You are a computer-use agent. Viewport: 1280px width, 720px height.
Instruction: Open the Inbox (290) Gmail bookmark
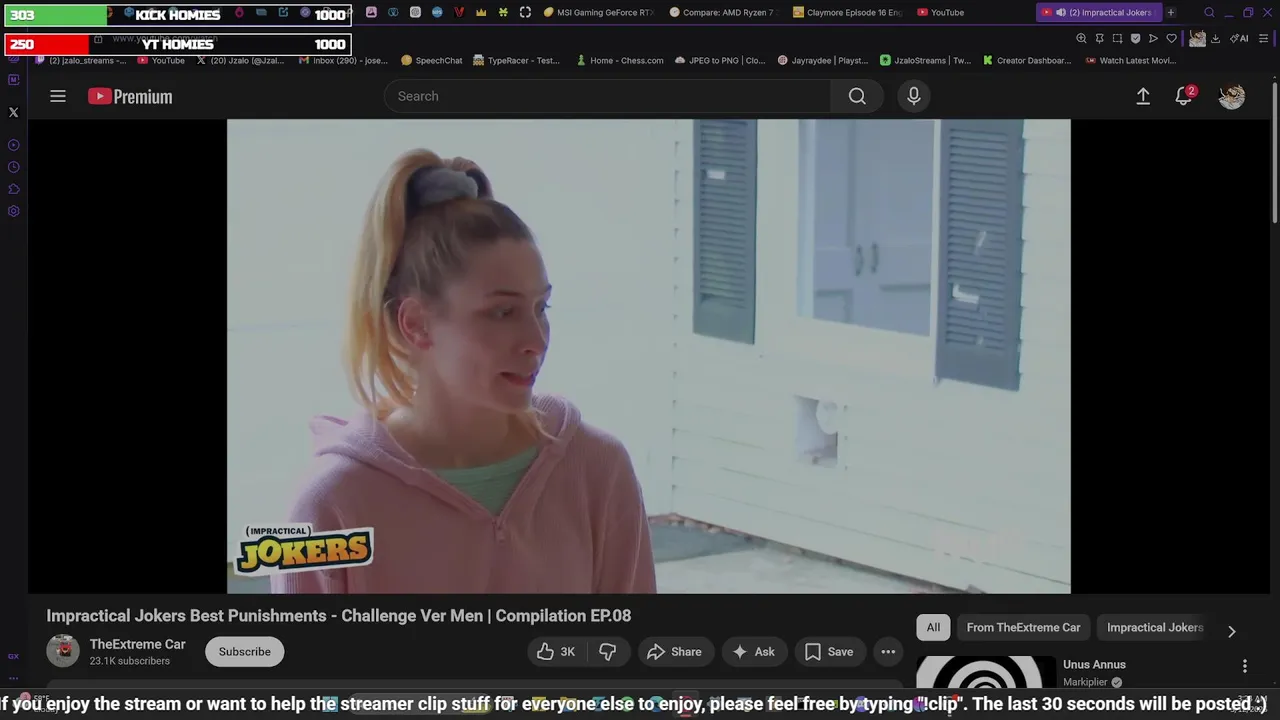point(343,60)
